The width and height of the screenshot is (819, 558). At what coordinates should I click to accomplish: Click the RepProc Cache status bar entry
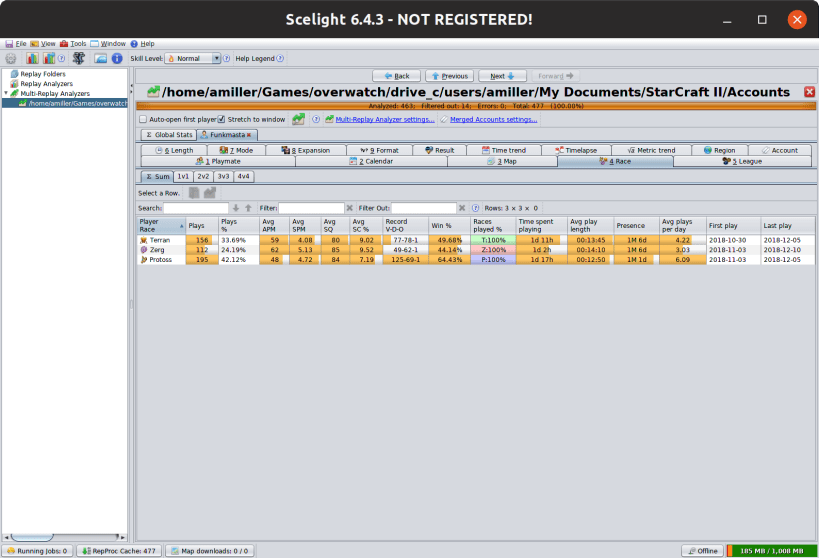[x=119, y=551]
